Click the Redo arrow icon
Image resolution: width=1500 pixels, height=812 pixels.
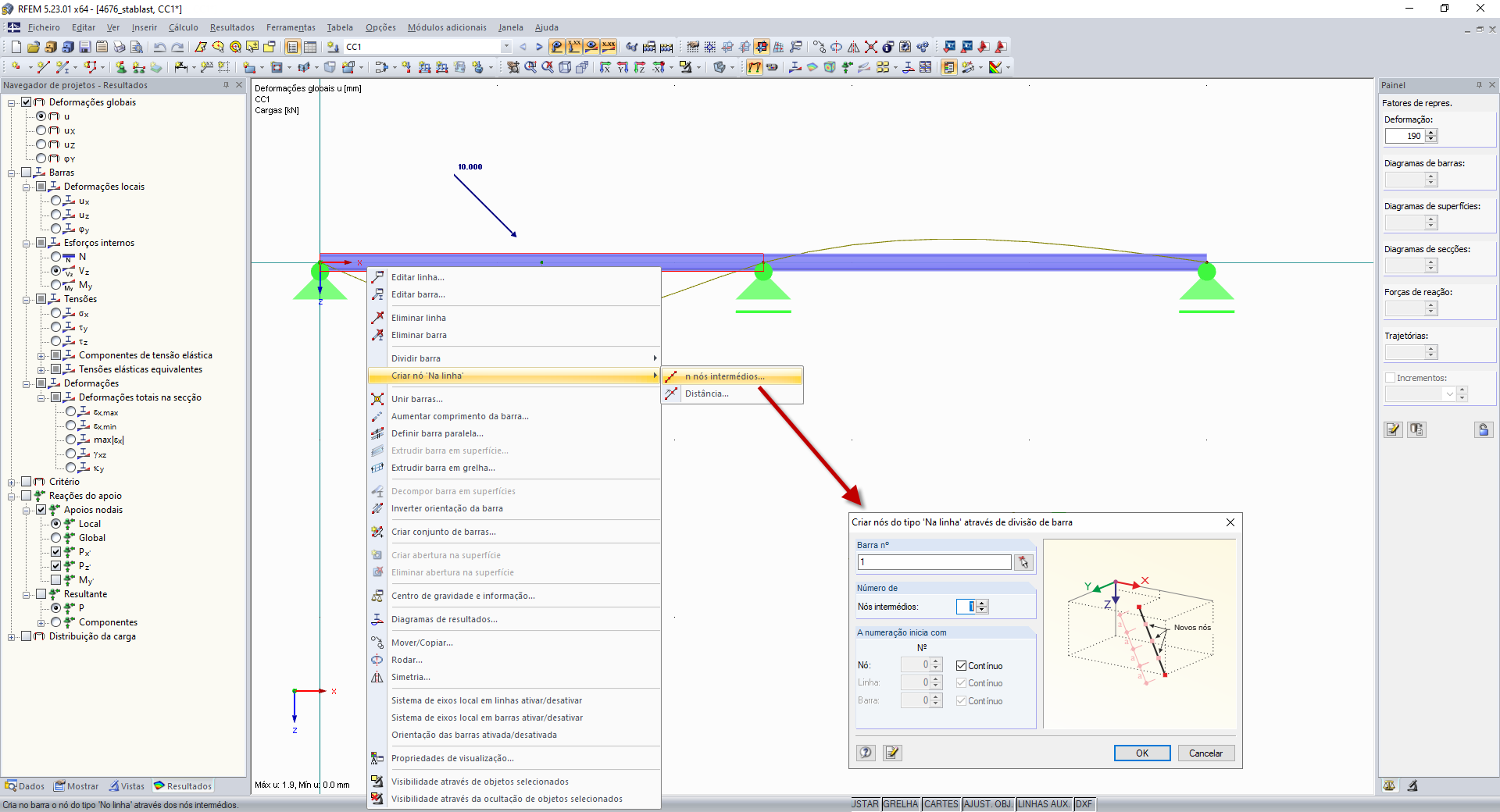pyautogui.click(x=177, y=47)
